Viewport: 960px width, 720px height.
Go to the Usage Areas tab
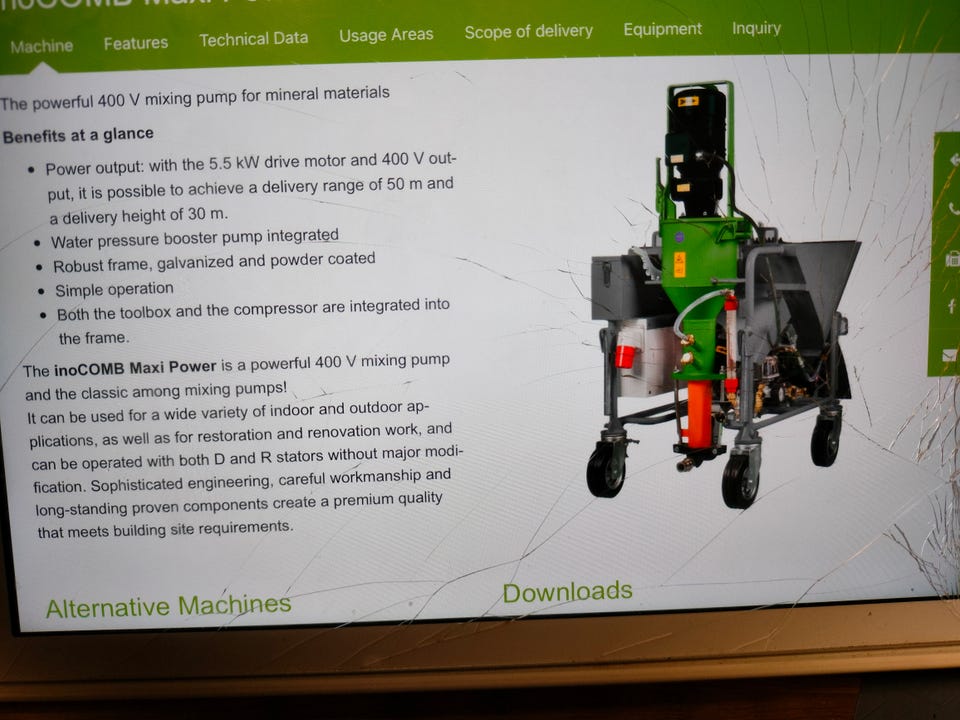(x=386, y=35)
